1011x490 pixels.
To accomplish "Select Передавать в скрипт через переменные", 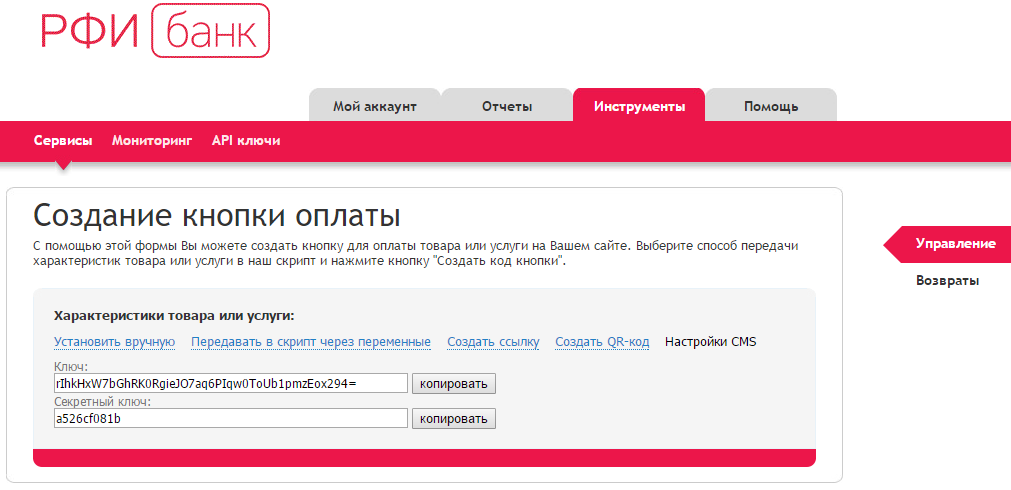I will point(311,342).
